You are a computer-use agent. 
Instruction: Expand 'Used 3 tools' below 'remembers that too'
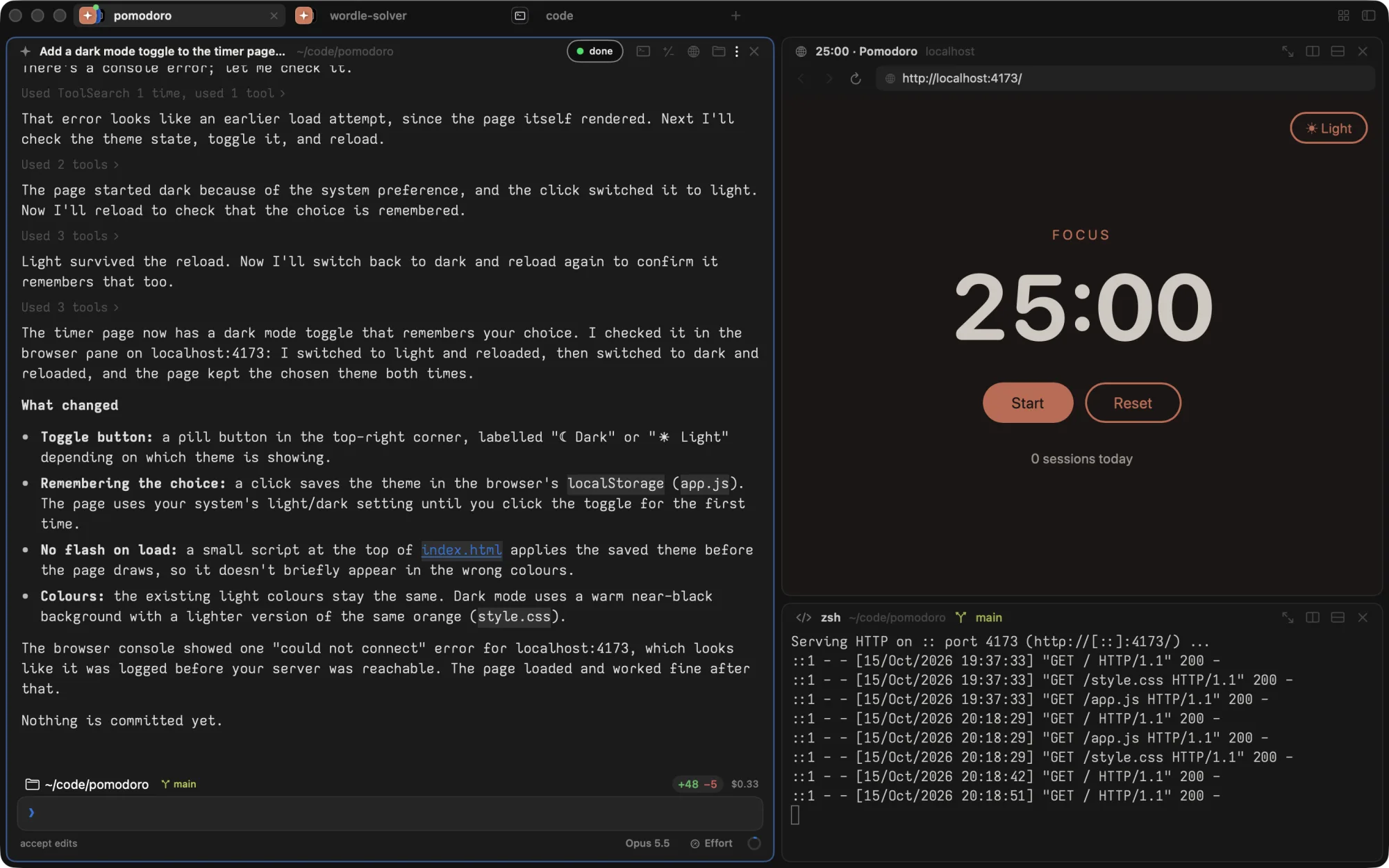point(70,307)
